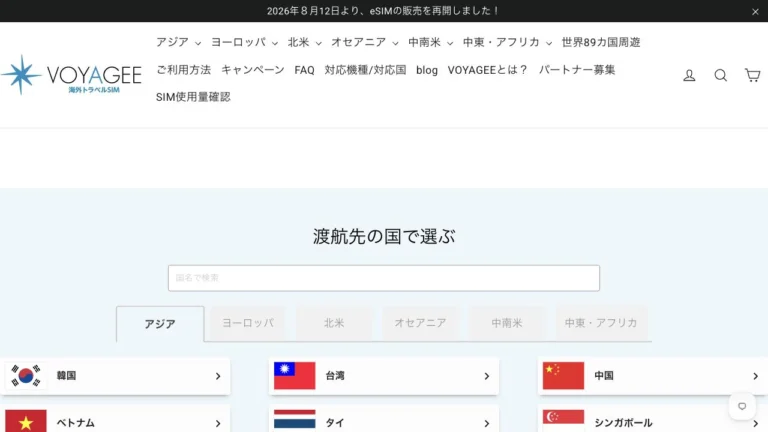Viewport: 768px width, 432px height.
Task: Click the eSIM sales resumed announcement text
Action: click(x=383, y=11)
